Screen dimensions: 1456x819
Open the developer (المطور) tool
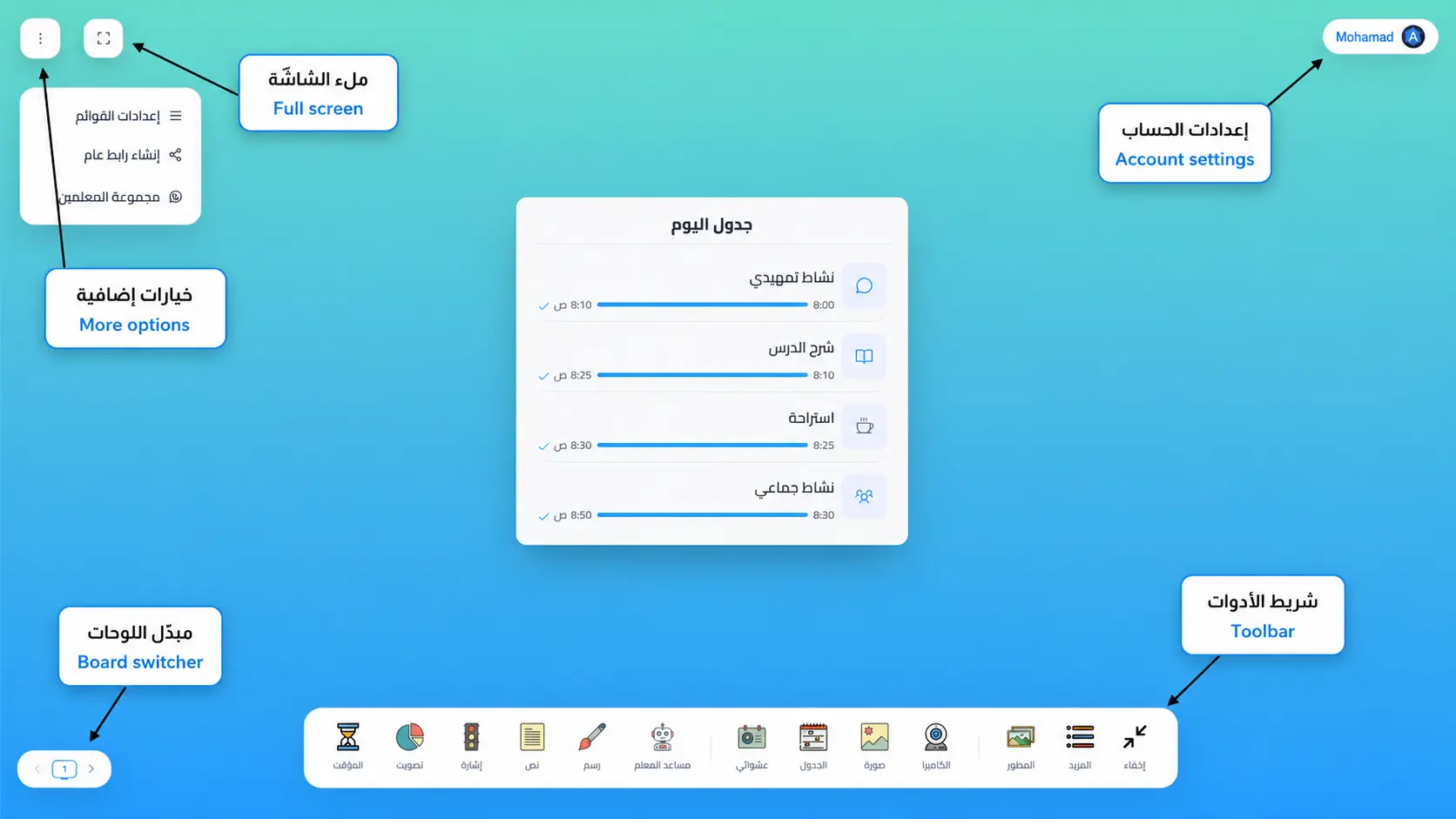[1021, 747]
